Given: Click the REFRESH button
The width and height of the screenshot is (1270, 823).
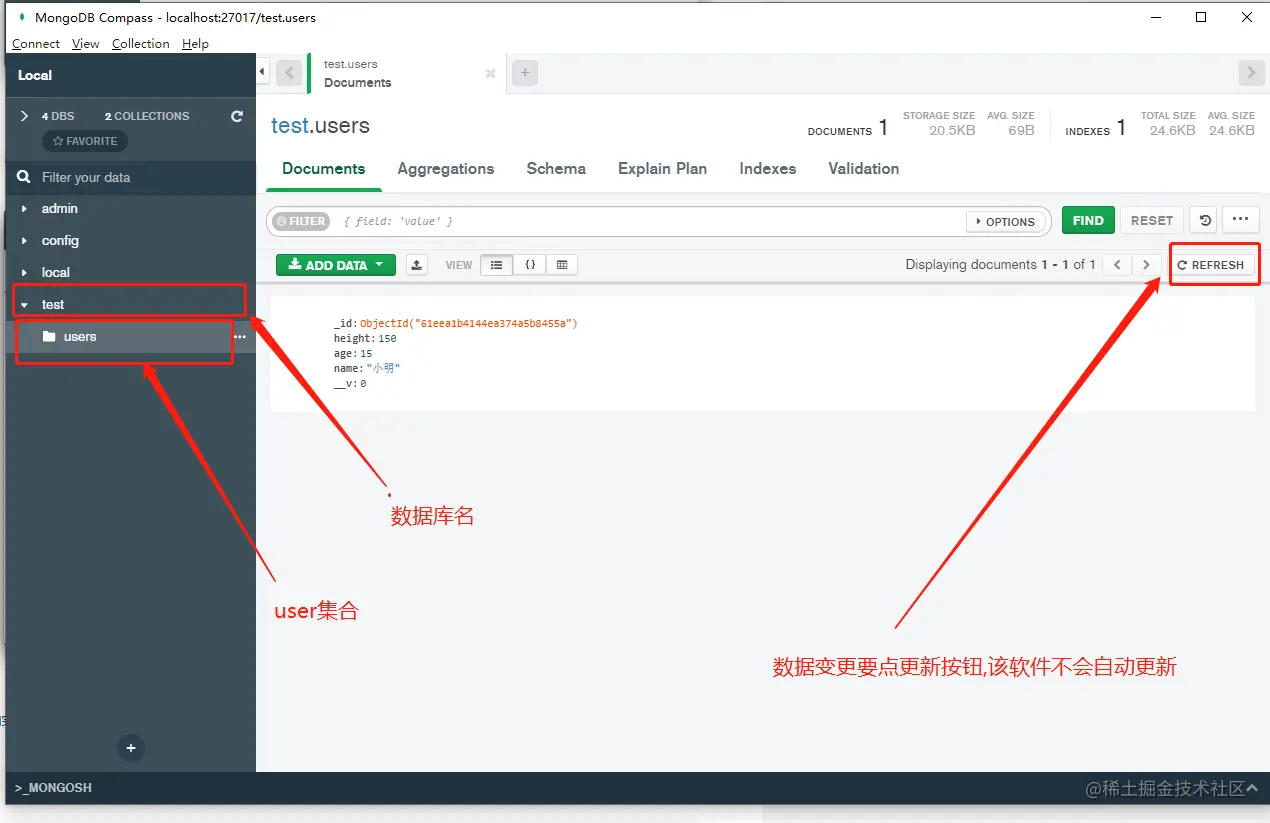Looking at the screenshot, I should pyautogui.click(x=1211, y=265).
